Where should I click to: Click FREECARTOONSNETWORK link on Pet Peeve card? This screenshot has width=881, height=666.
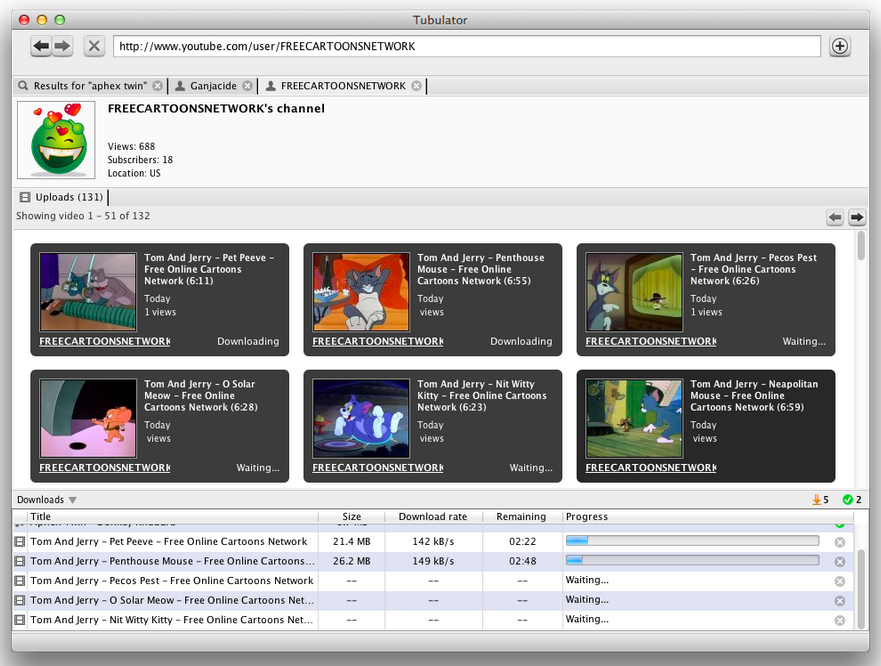click(105, 341)
